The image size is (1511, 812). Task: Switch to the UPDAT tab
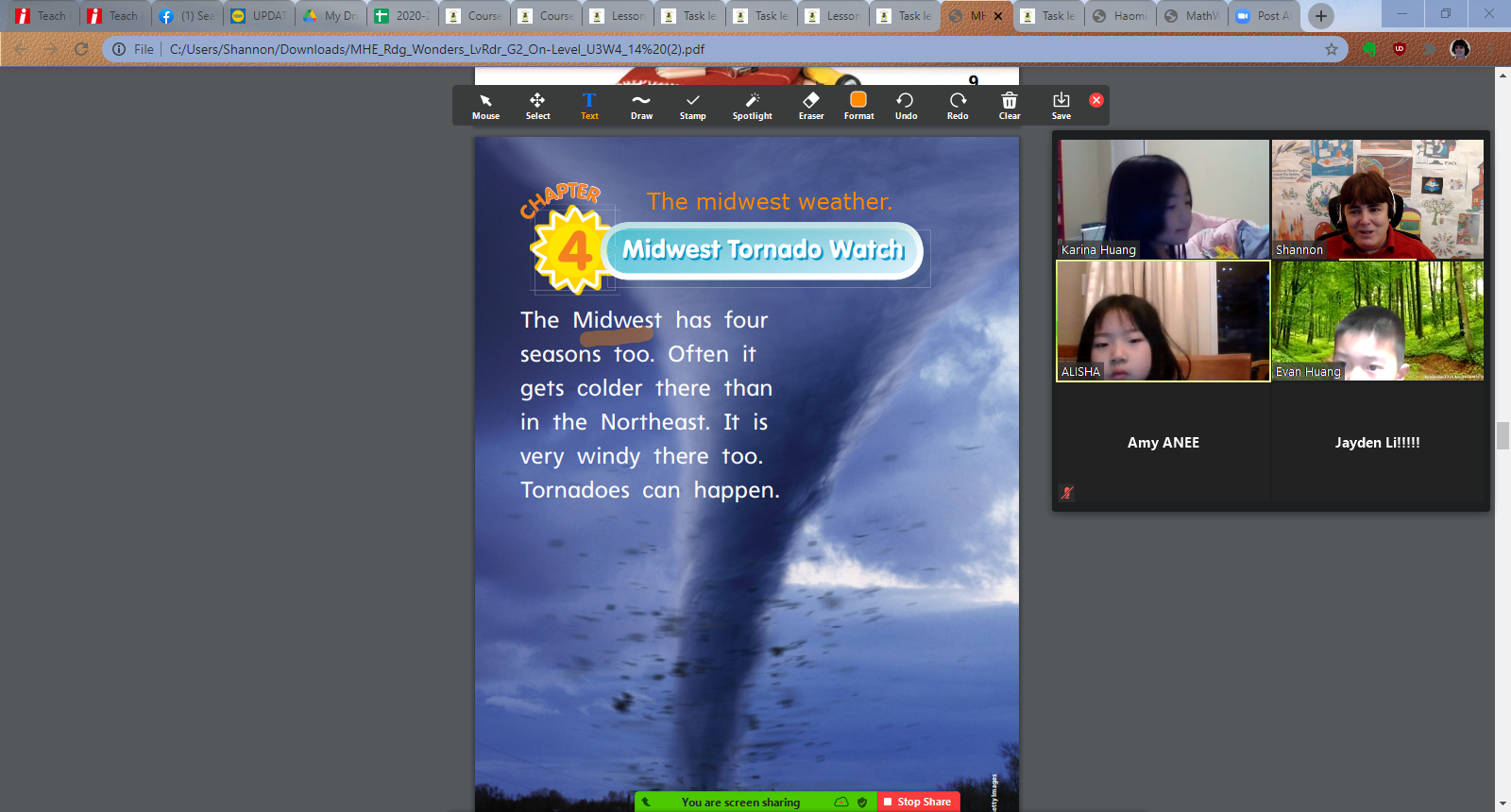pyautogui.click(x=259, y=16)
